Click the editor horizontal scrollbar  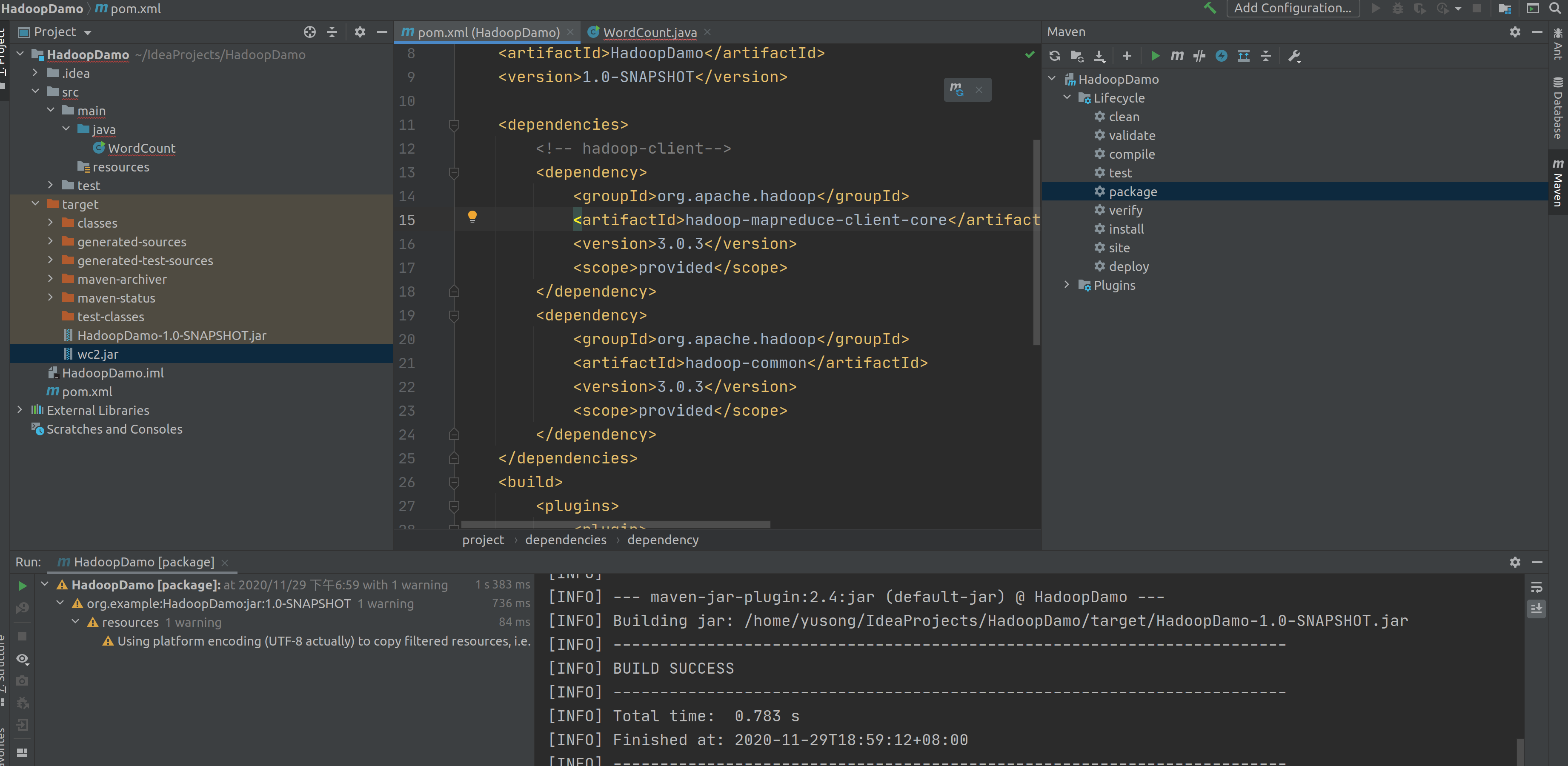(x=615, y=524)
